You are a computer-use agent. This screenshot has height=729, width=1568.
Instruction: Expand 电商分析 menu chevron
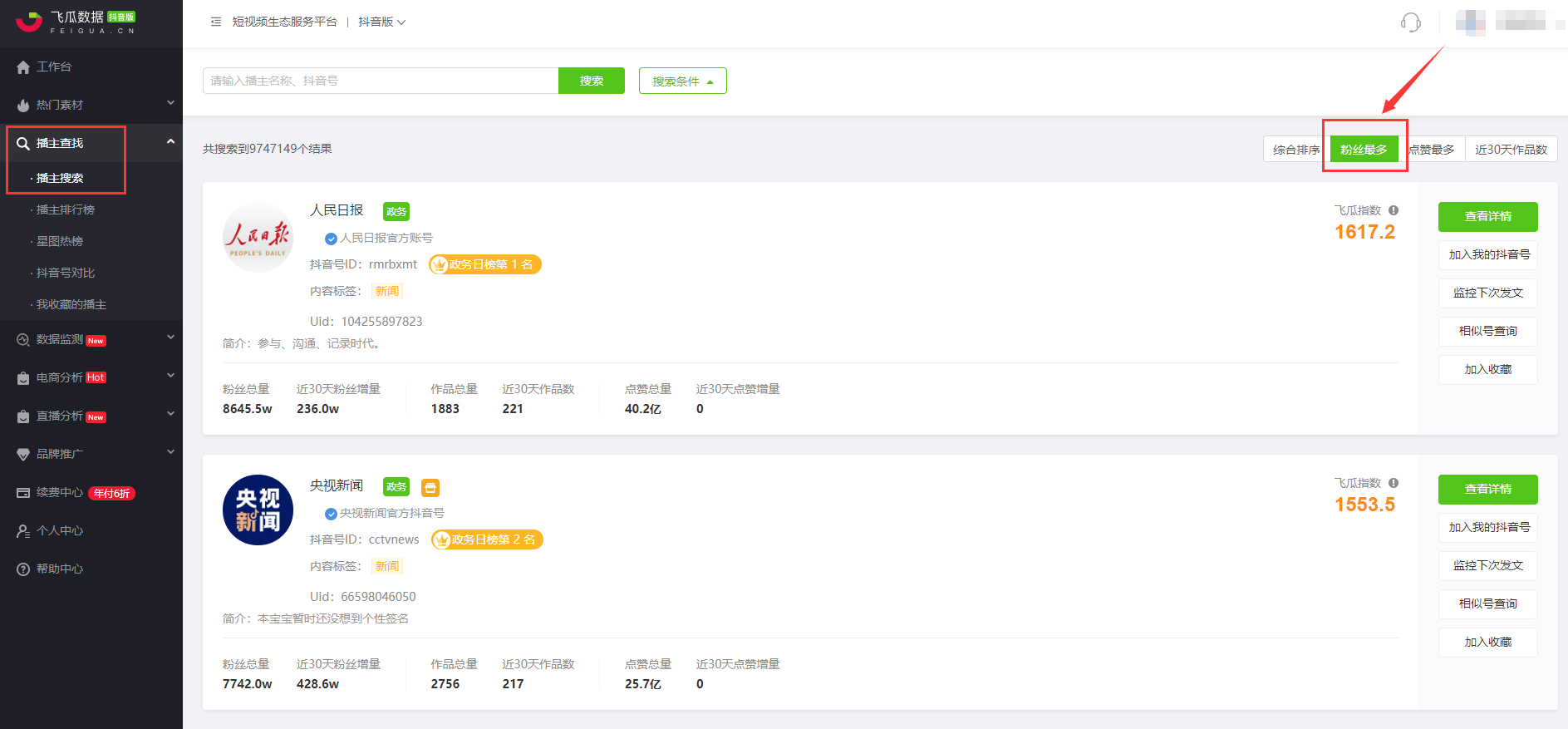pos(170,376)
